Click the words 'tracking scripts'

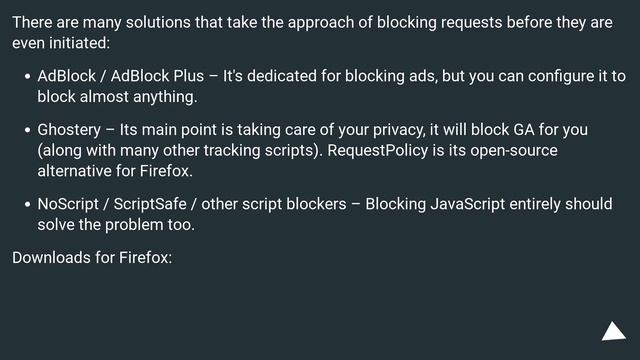261,151
